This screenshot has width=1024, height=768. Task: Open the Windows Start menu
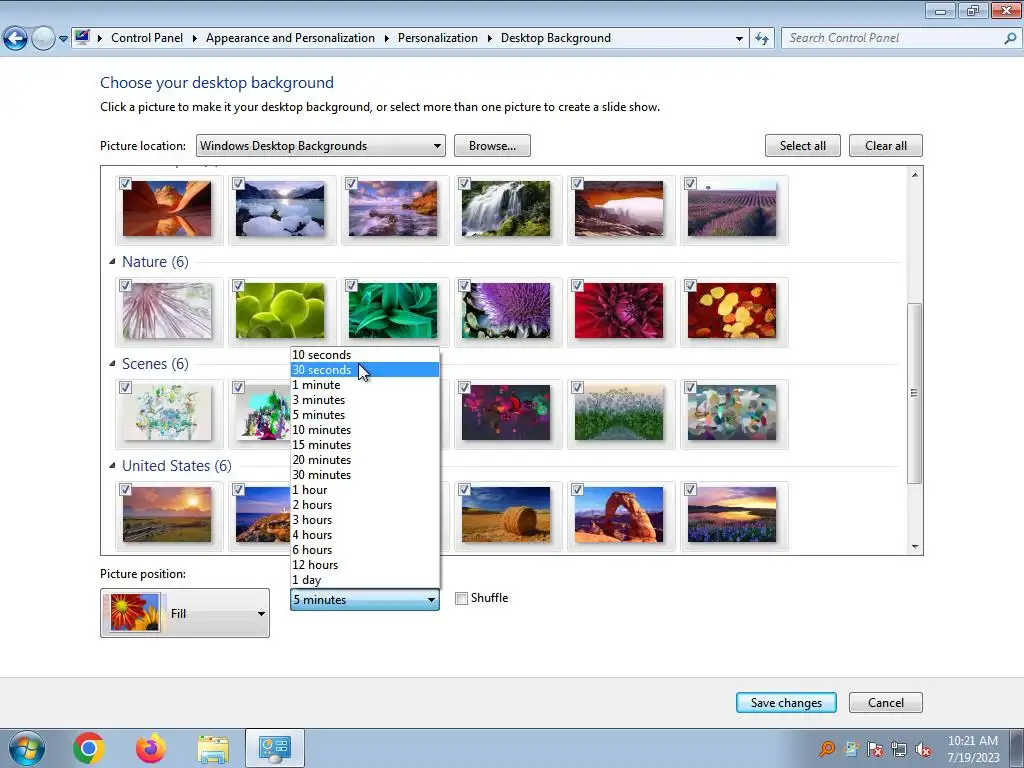(27, 748)
